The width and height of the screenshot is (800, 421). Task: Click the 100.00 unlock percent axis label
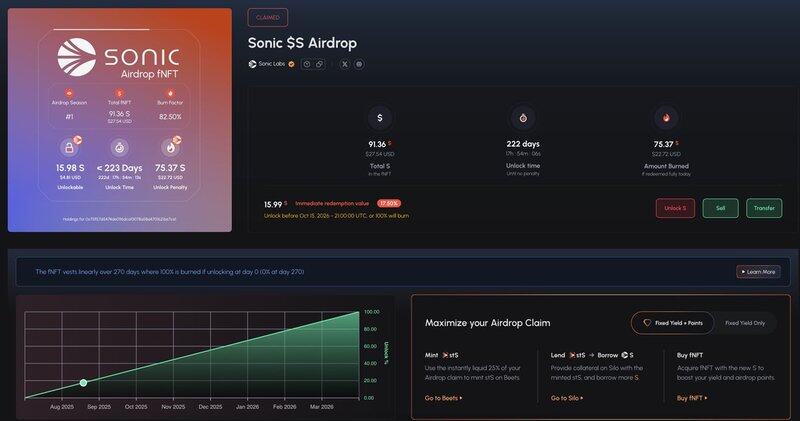(371, 312)
